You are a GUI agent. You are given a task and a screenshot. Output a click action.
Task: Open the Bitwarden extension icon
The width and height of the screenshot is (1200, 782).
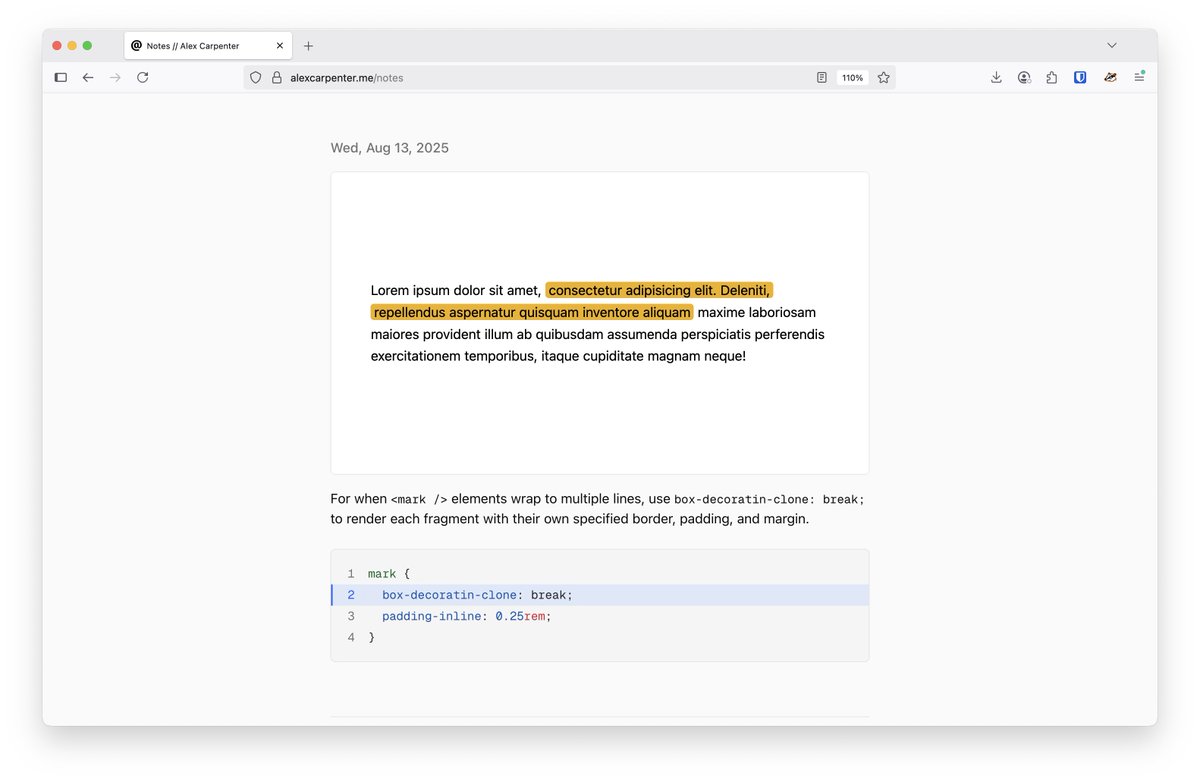pos(1079,77)
